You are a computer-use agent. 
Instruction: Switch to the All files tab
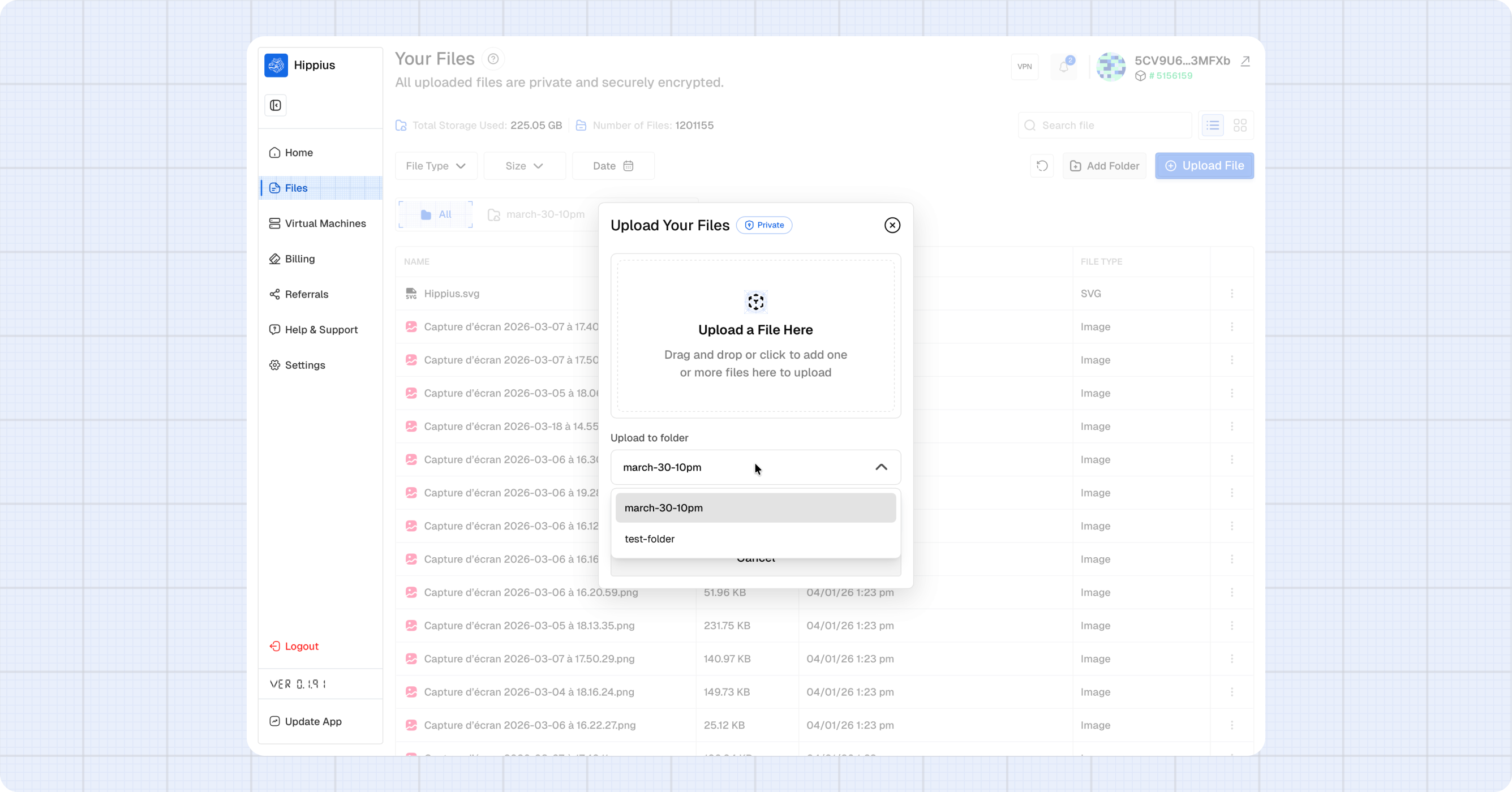pos(435,214)
